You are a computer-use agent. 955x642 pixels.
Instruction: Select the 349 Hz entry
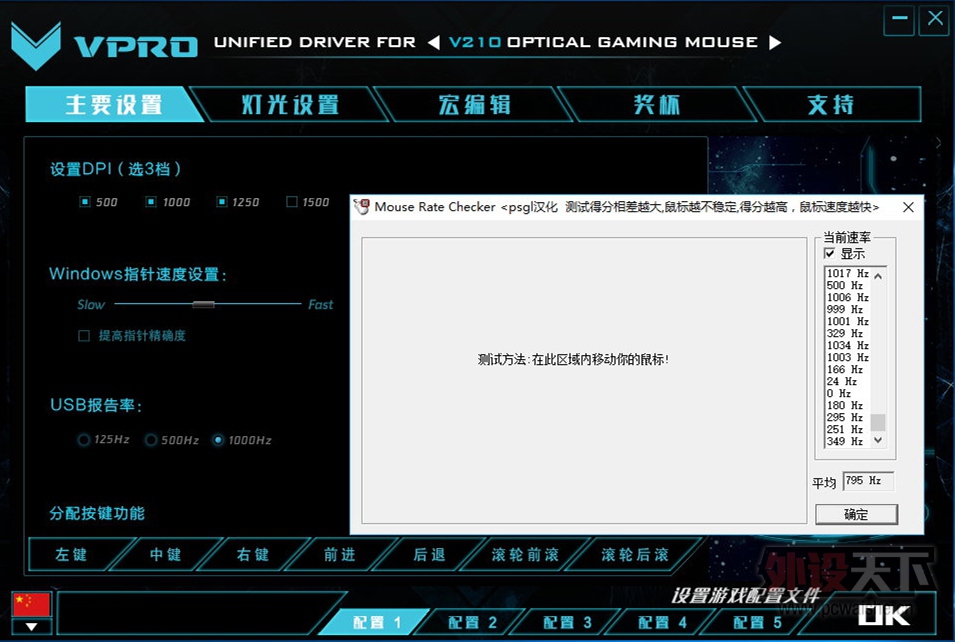847,441
